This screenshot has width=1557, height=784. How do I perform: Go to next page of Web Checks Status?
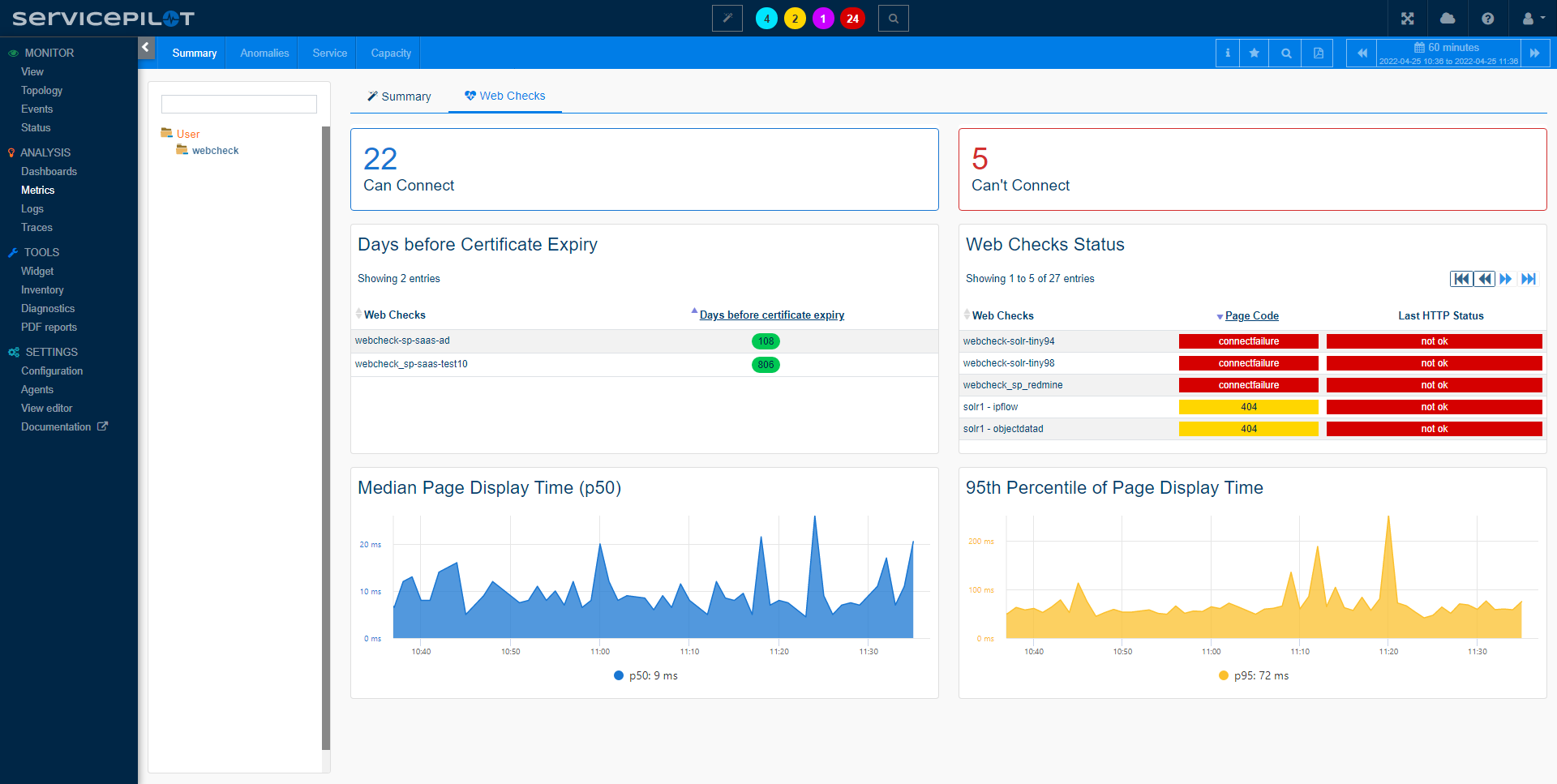(x=1506, y=279)
